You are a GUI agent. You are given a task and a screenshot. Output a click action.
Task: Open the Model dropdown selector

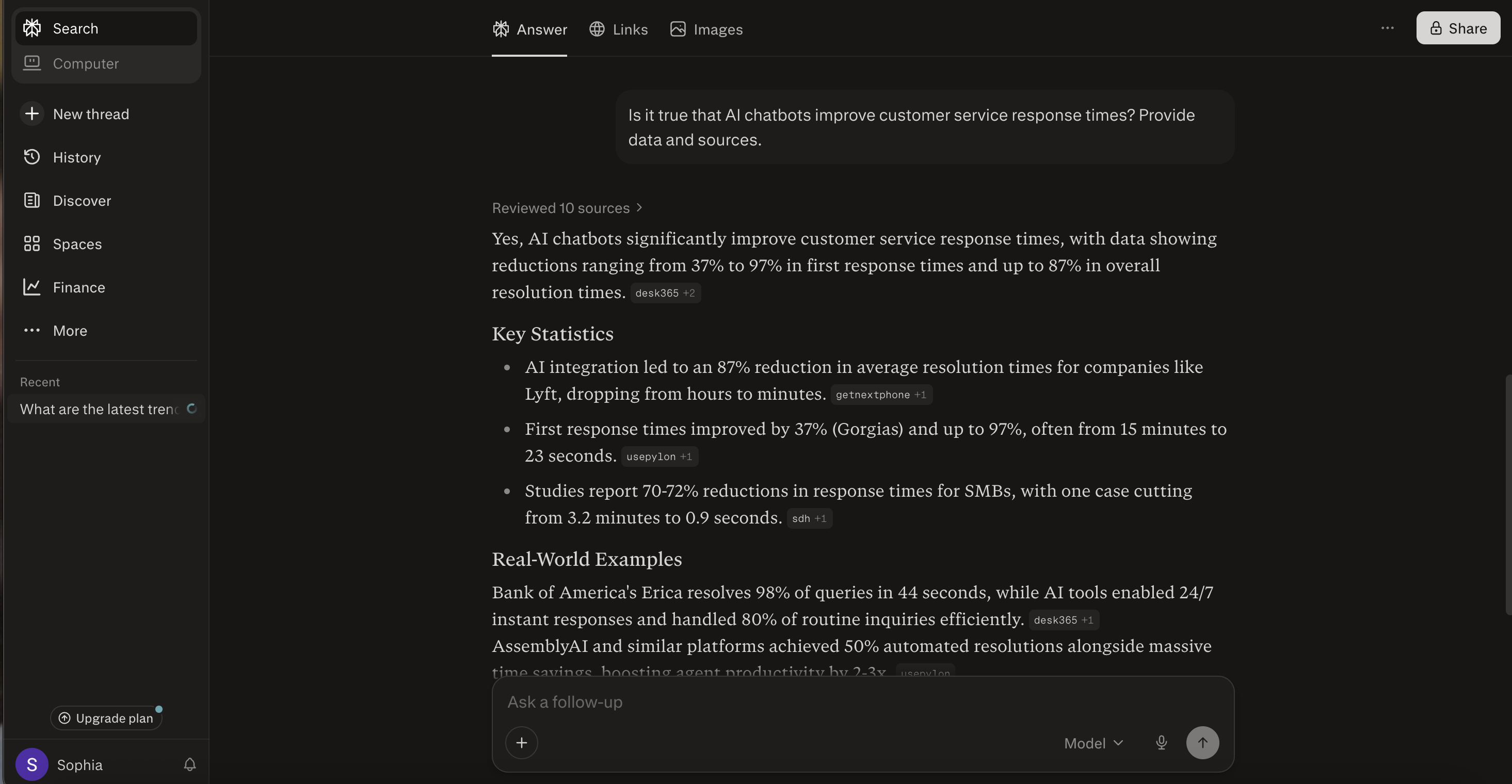click(x=1093, y=743)
